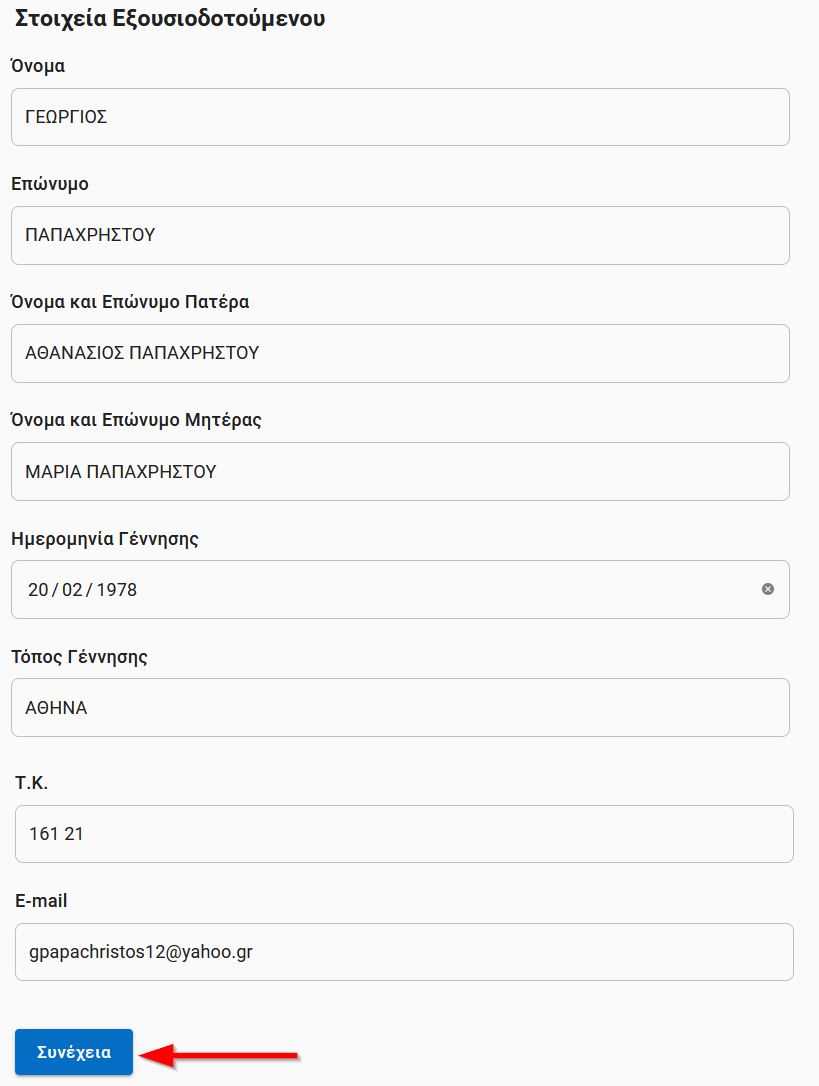819x1086 pixels.
Task: Click the E-mail field with the yahoo address
Action: click(x=404, y=952)
